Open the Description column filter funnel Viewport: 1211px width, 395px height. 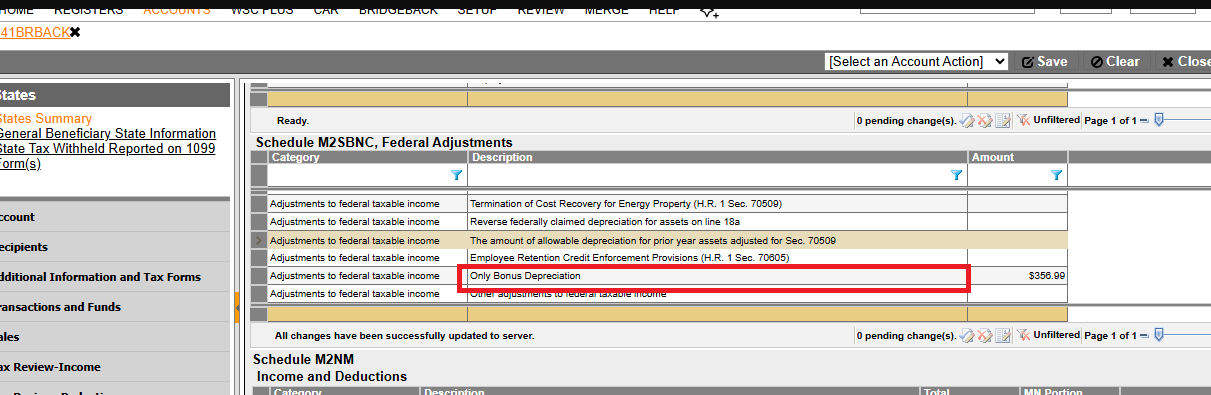point(956,175)
